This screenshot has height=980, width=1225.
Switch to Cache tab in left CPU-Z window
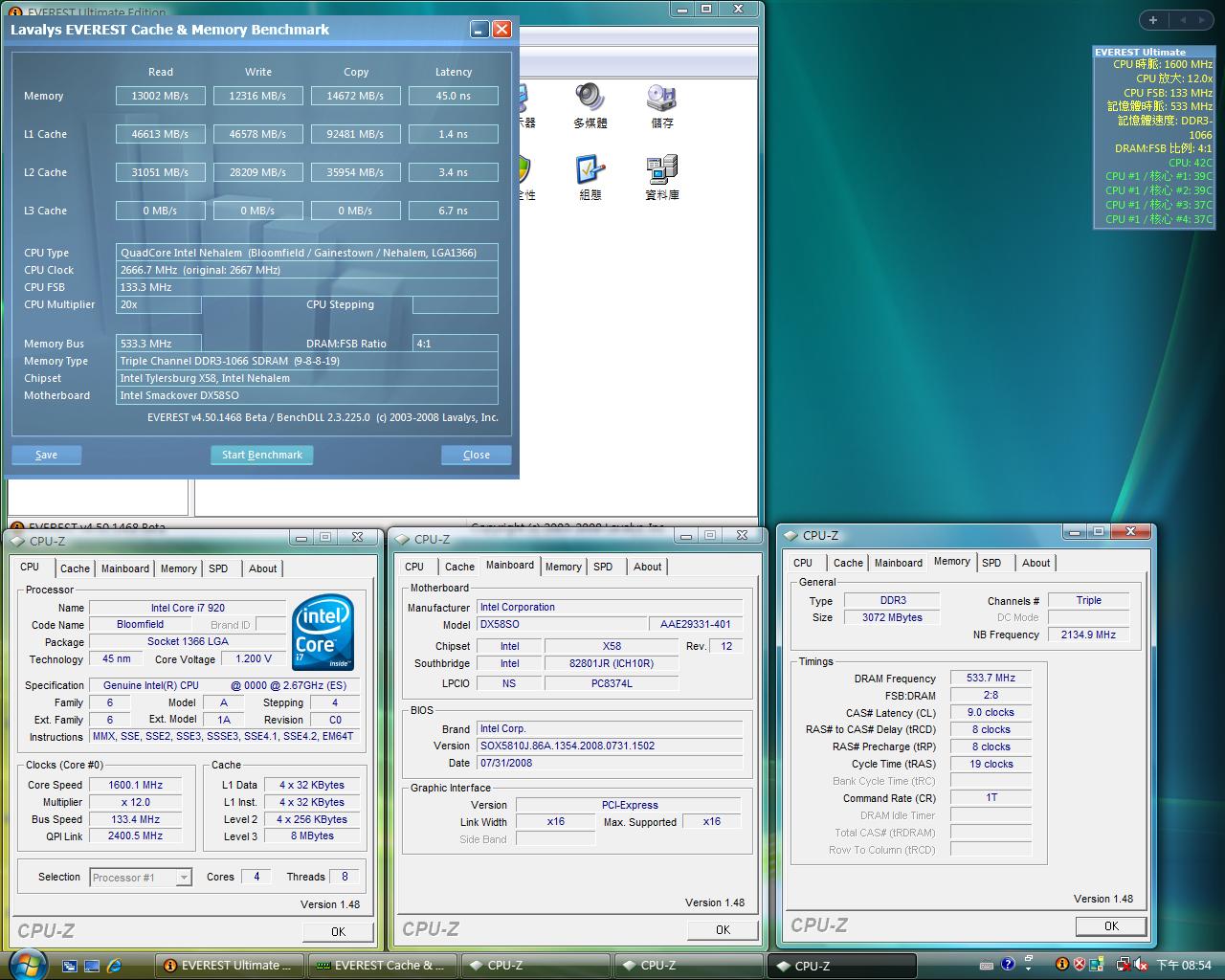(75, 568)
